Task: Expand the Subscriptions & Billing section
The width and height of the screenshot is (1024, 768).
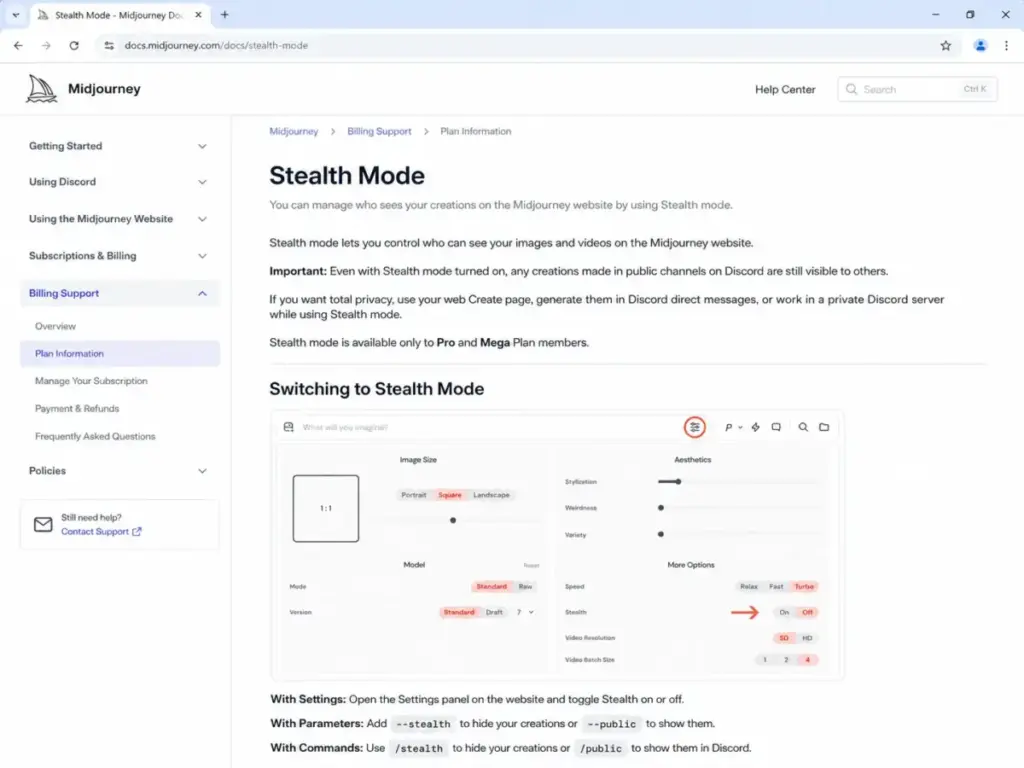Action: pos(118,256)
